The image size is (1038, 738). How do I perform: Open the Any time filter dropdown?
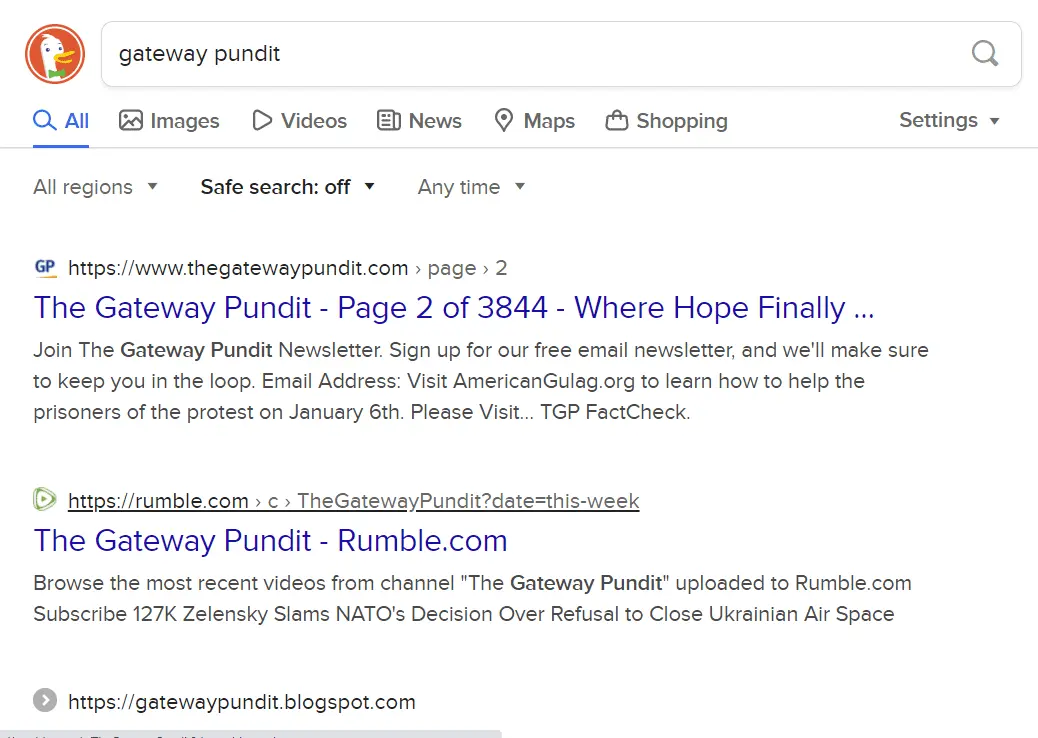(471, 187)
